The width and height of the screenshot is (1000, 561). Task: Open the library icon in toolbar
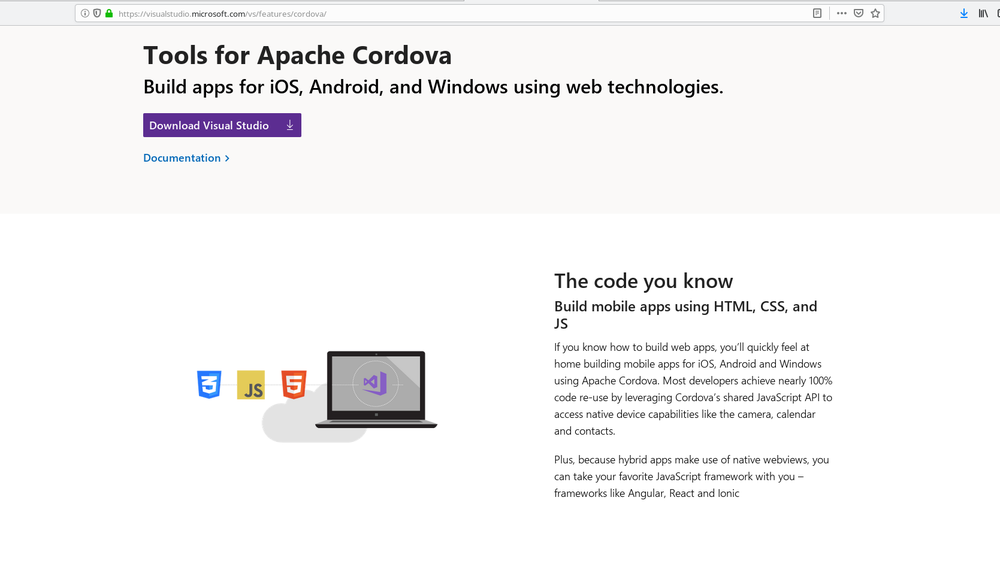[x=983, y=13]
